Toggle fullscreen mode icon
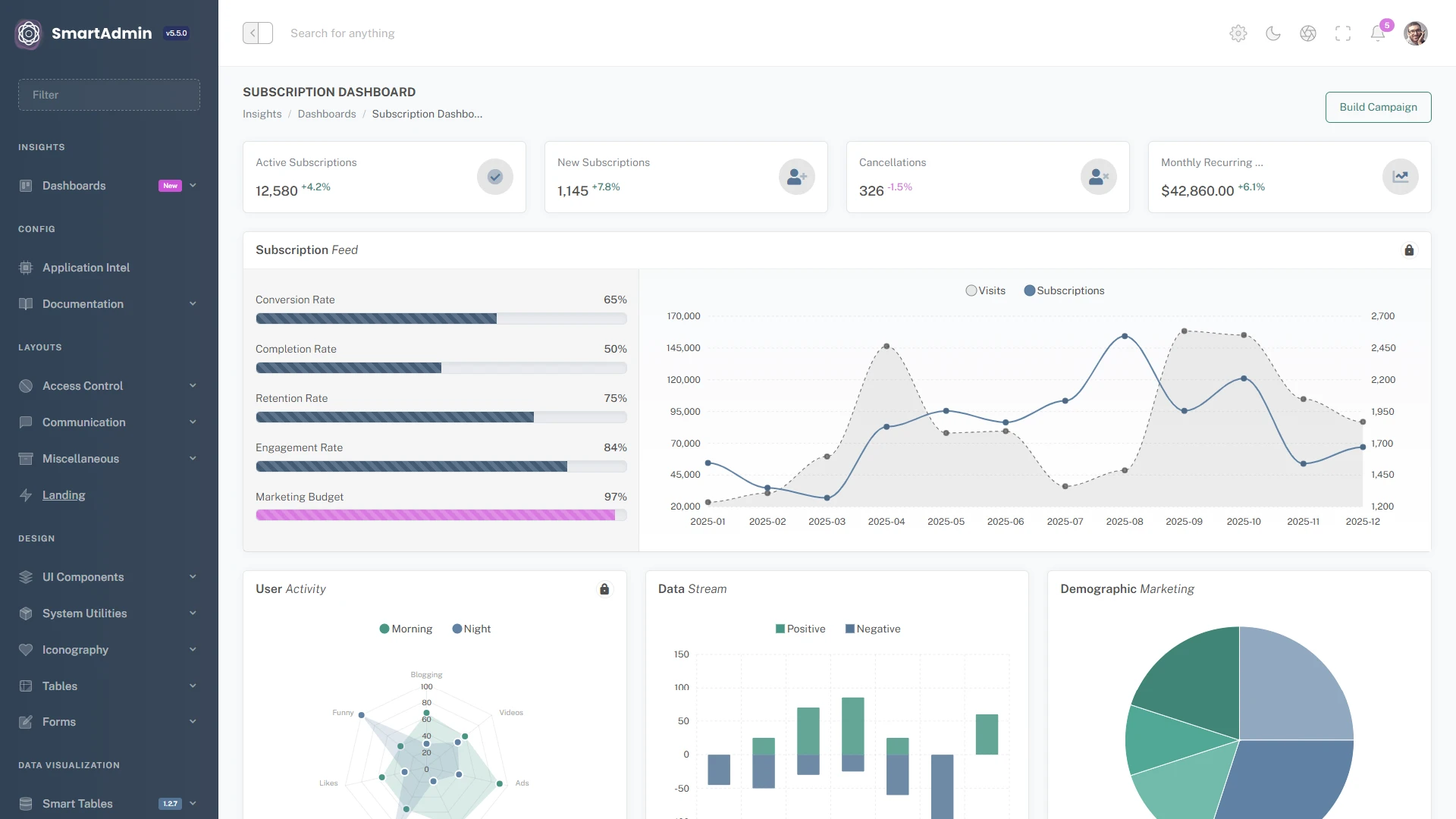 point(1343,33)
